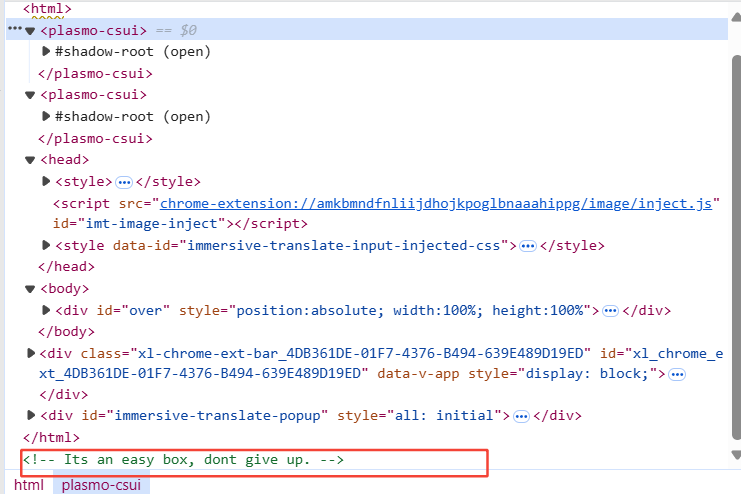Click the scrollbar up arrow
This screenshot has width=741, height=494.
736,17
